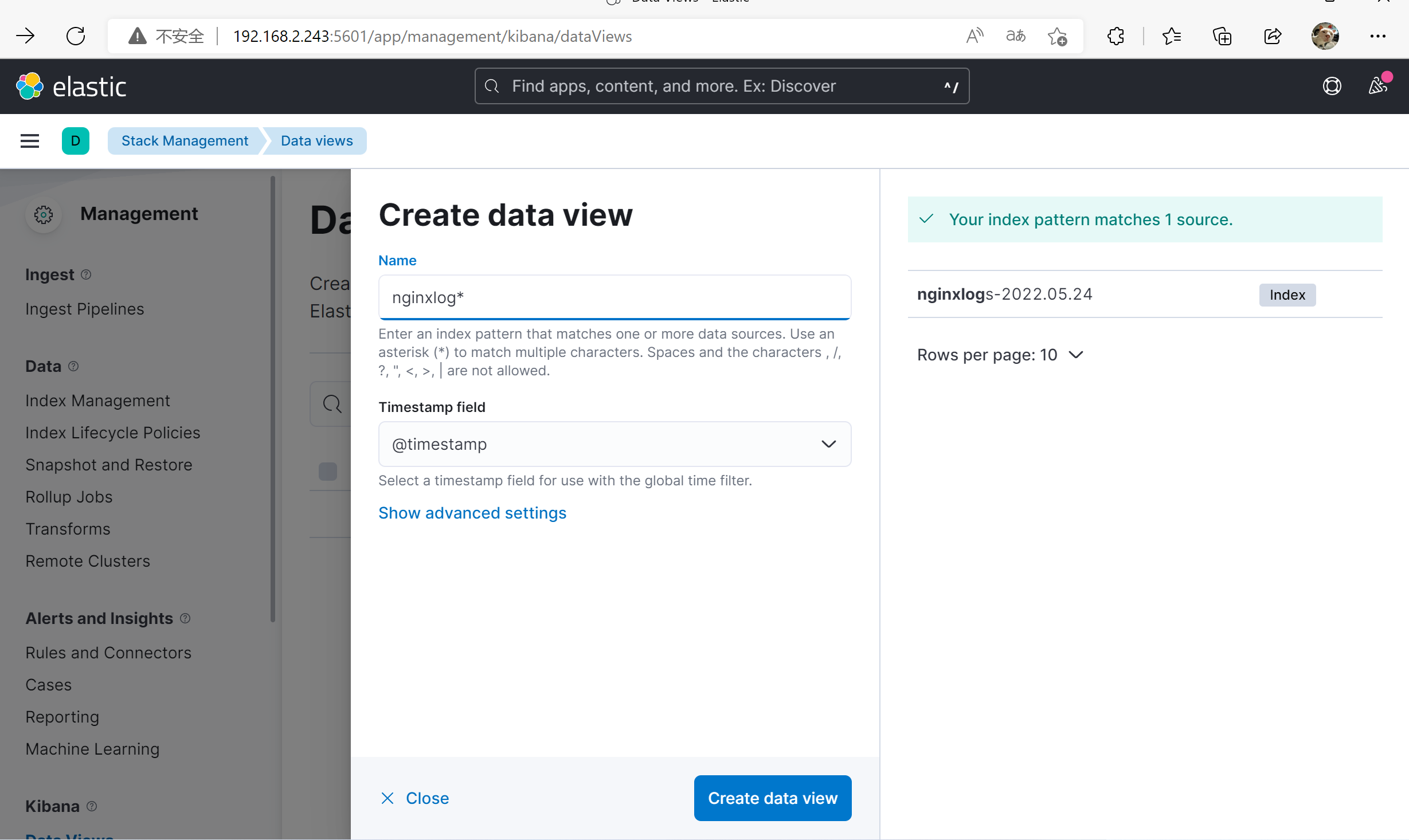Open browser collections icon
This screenshot has height=840, width=1409.
(x=1222, y=36)
